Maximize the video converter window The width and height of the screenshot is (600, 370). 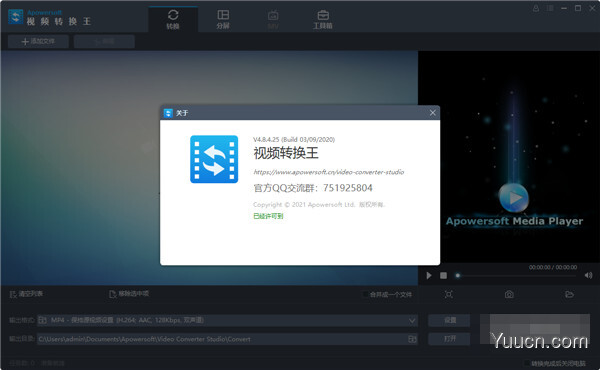click(578, 8)
